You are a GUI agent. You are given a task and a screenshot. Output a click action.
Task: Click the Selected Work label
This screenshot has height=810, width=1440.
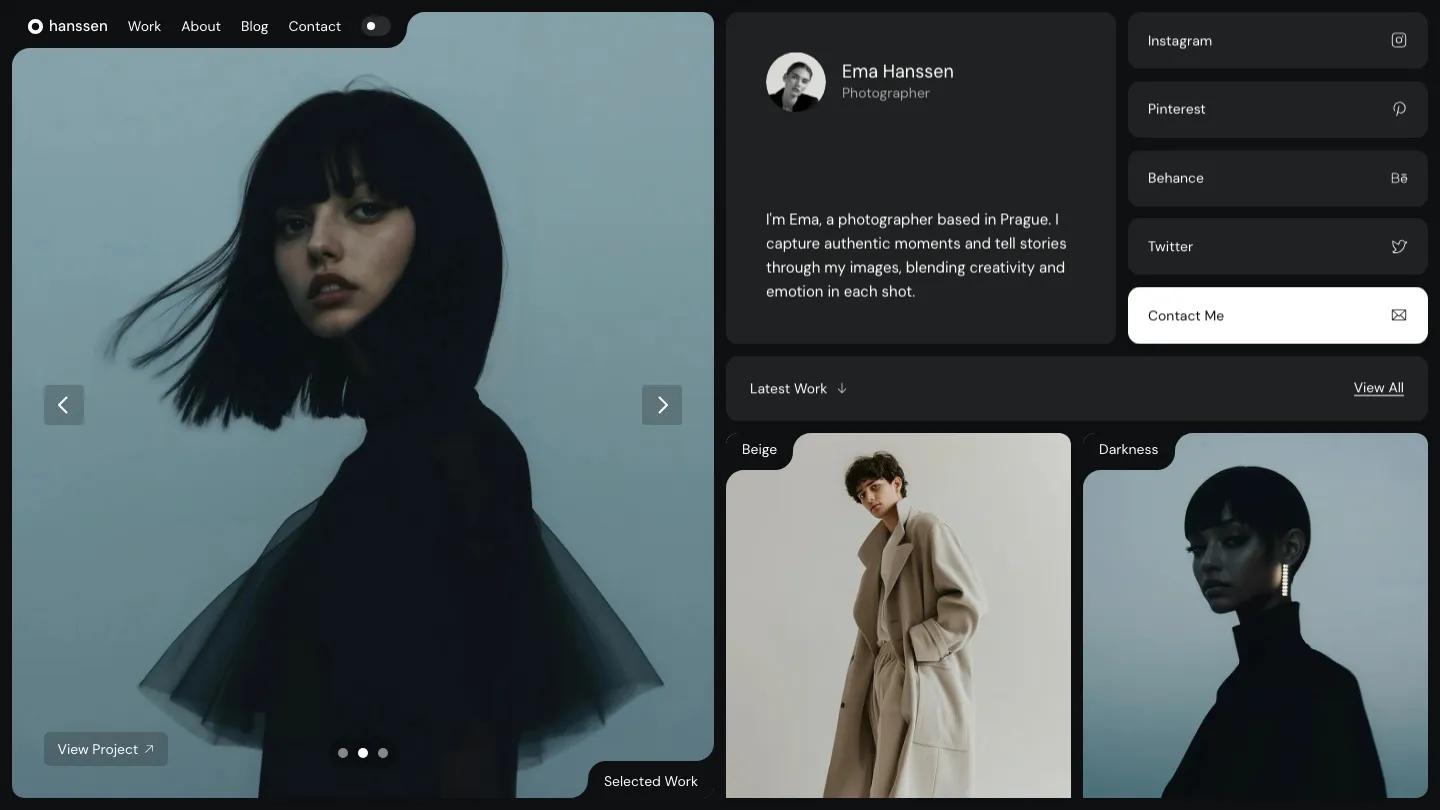(x=651, y=781)
